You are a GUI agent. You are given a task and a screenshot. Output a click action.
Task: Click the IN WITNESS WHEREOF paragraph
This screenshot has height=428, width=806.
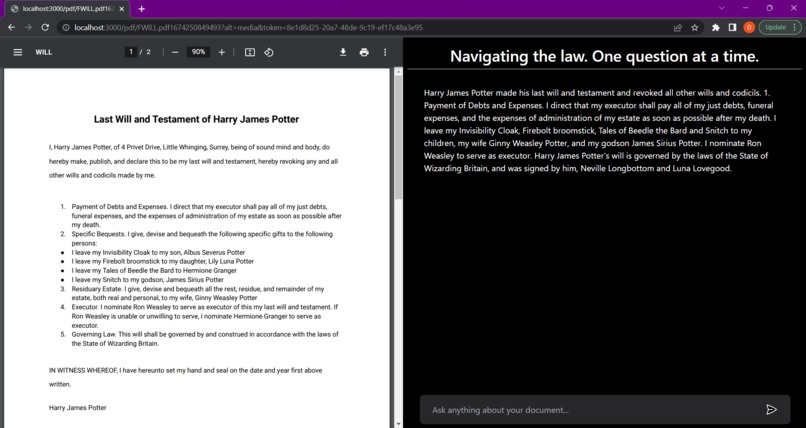[186, 377]
